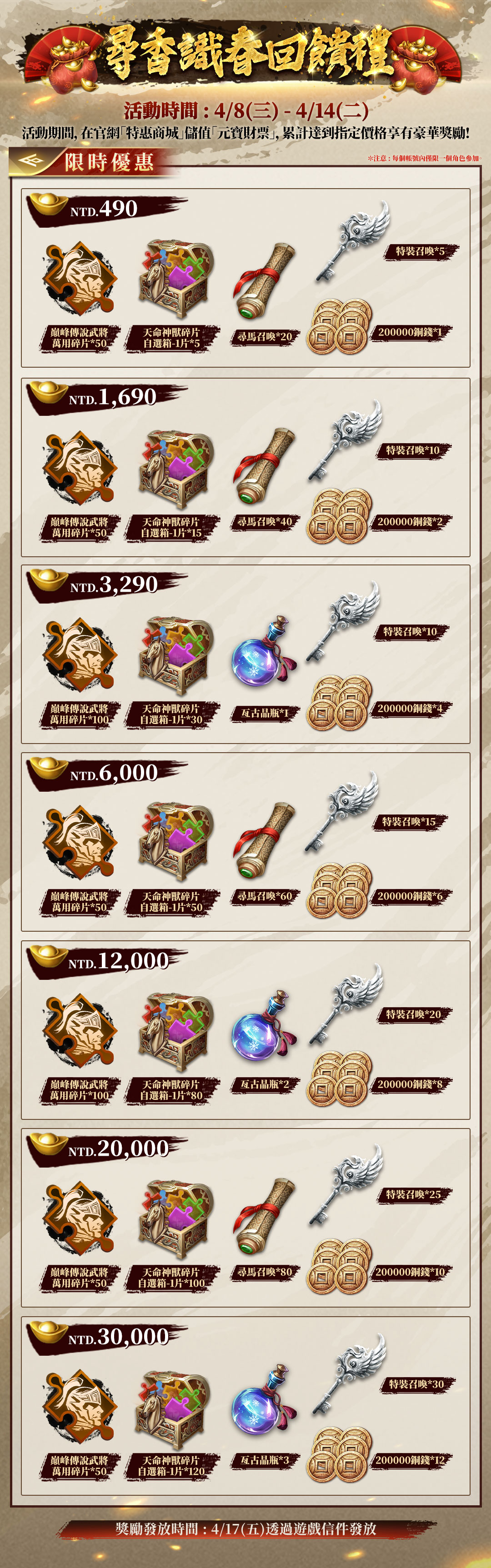Viewport: 491px width, 1568px height.
Task: Click the copper coins beside 200000銅錢*4
Action: tap(339, 703)
